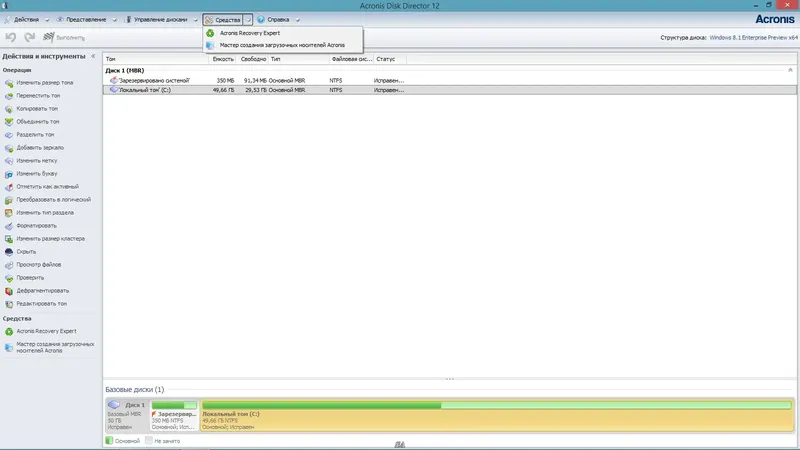Click the Change letter (Изменить букву) icon
The height and width of the screenshot is (450, 800).
(9, 174)
